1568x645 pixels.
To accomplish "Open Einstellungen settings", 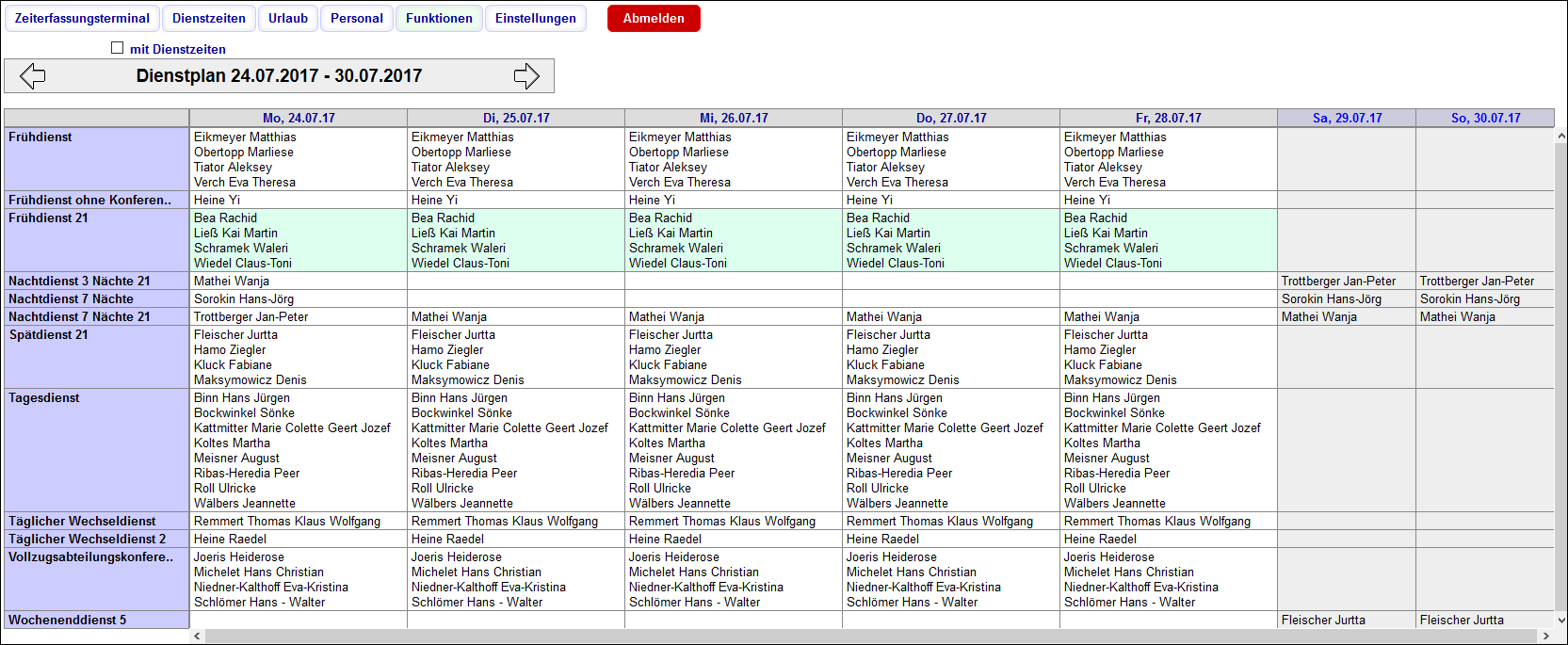I will coord(536,19).
